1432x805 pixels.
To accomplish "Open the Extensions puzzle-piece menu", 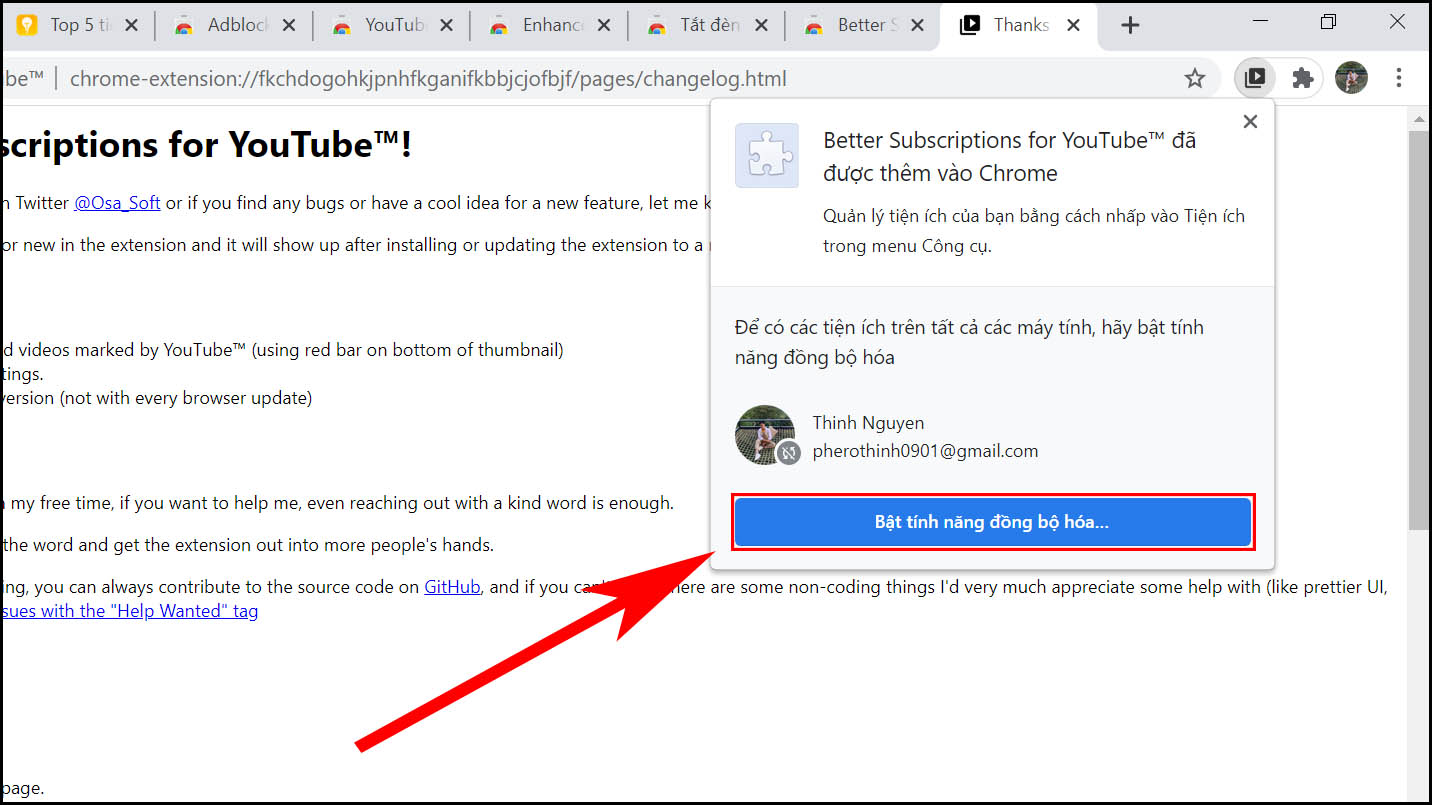I will point(1302,78).
